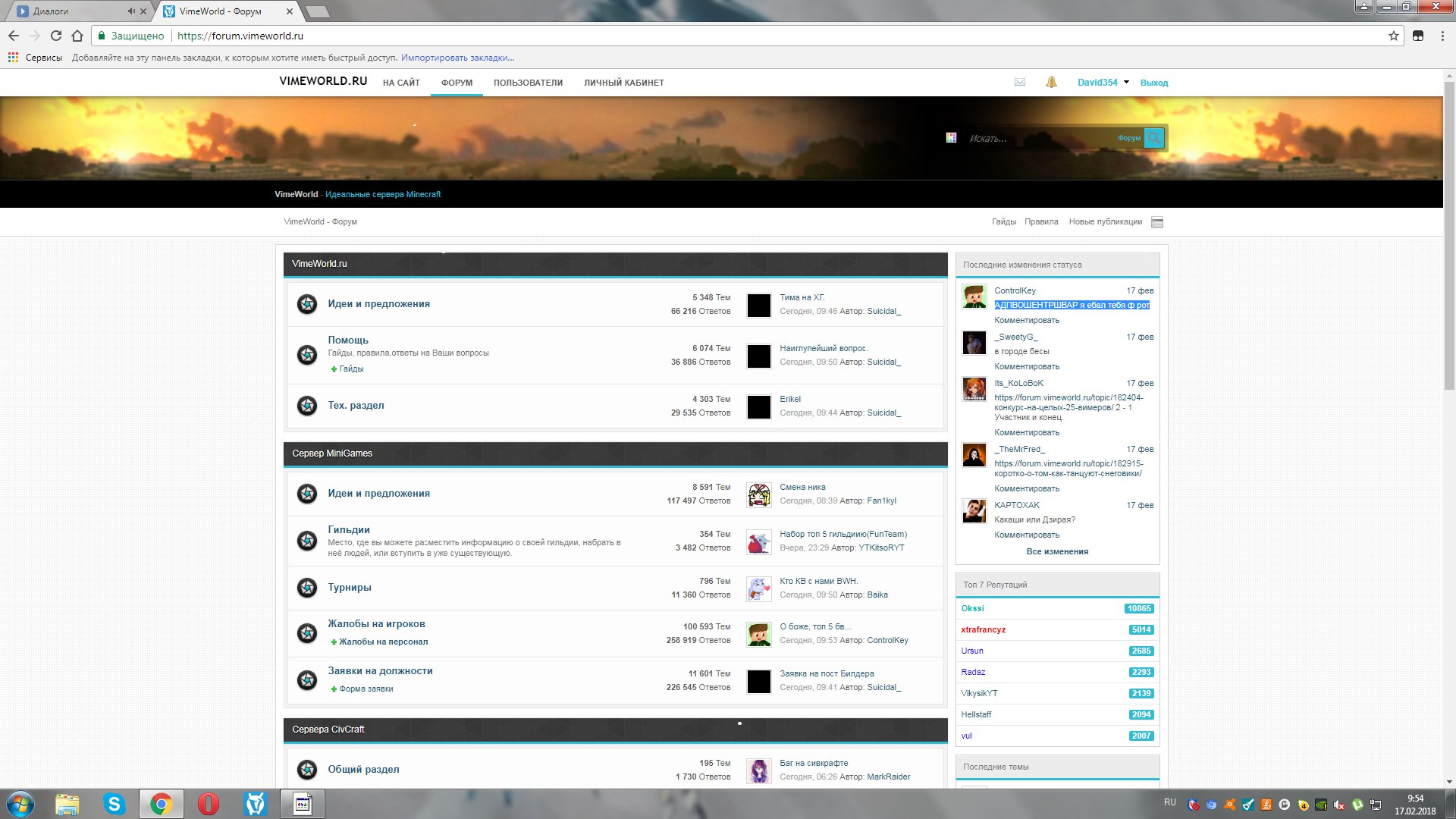Open Chrome apps Сервисы shortcut
Viewport: 1456px width, 819px height.
35,58
